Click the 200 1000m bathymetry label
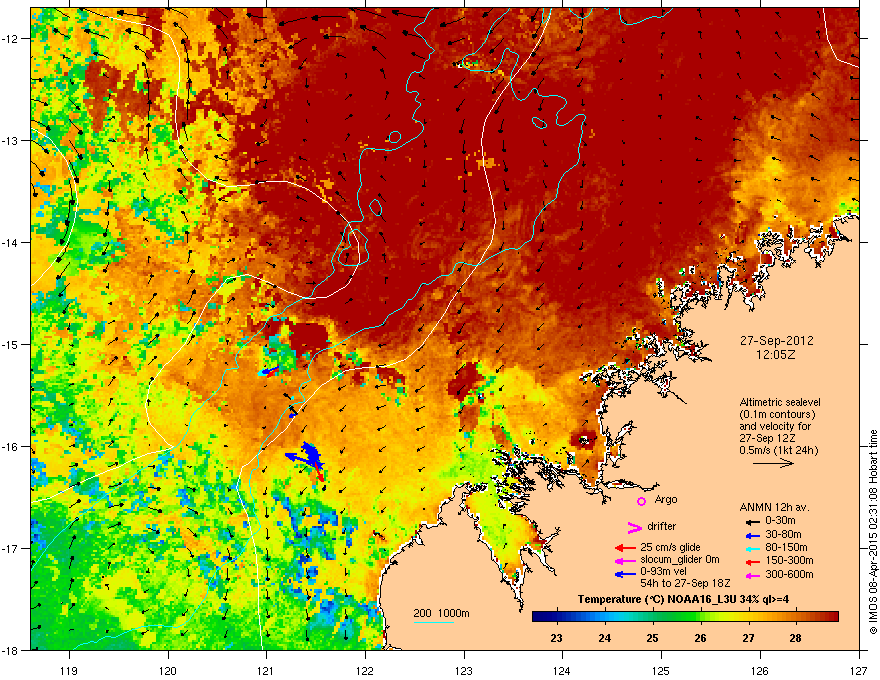 441,613
